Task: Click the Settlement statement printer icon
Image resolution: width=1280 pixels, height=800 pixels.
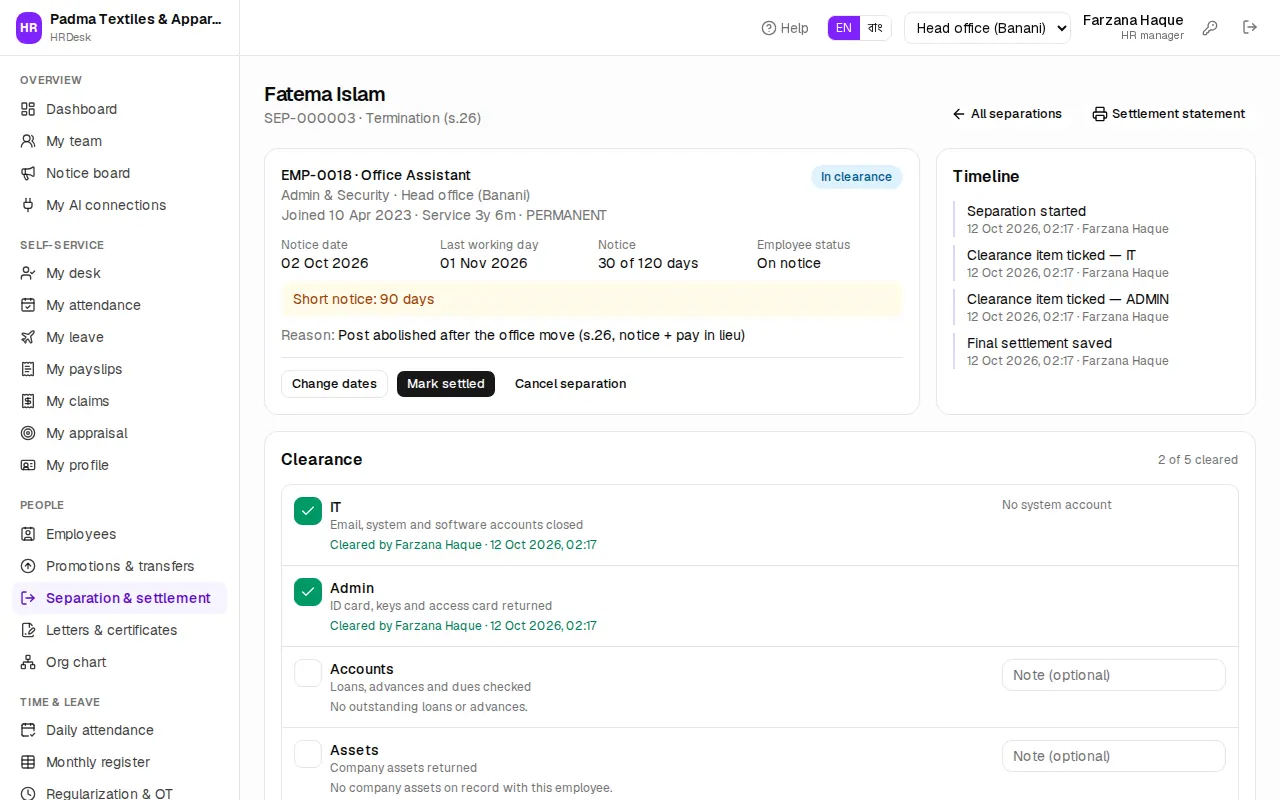Action: tap(1100, 114)
